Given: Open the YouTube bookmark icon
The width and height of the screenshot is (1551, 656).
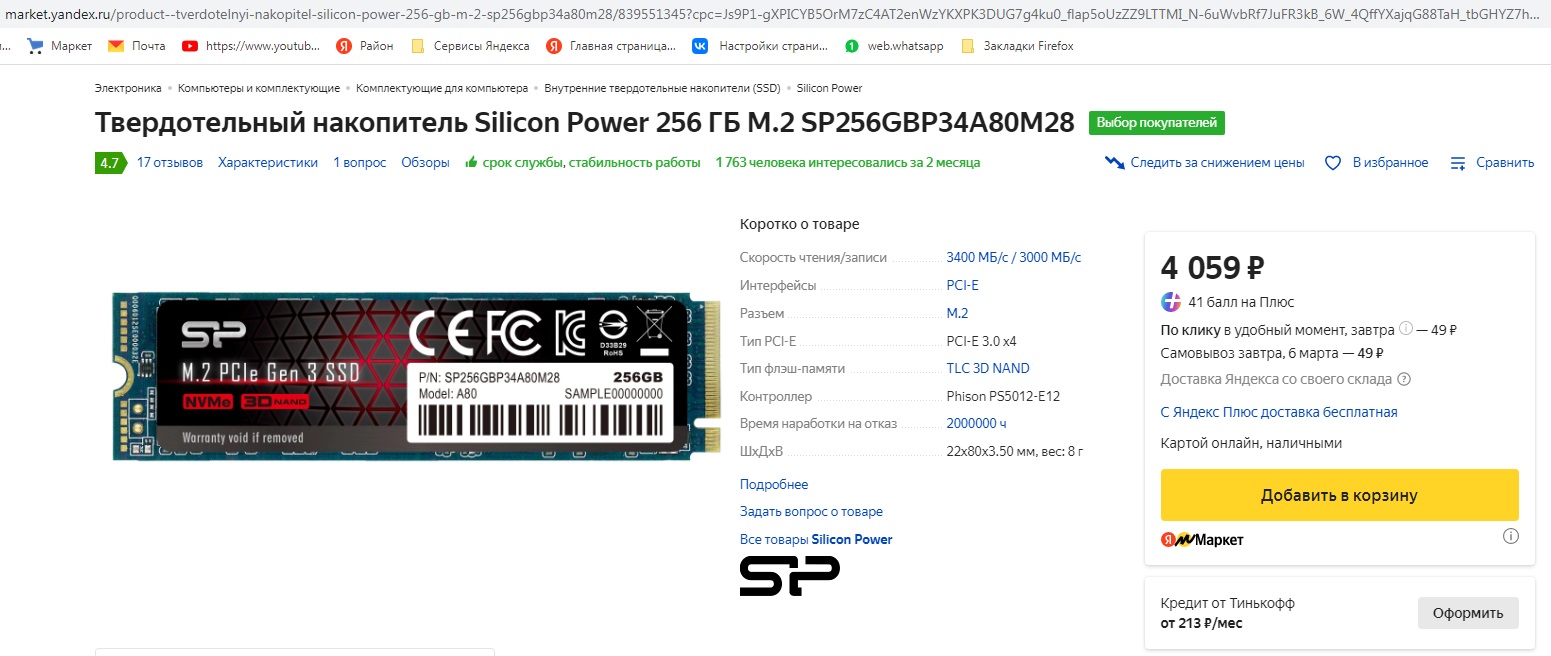Looking at the screenshot, I should tap(190, 46).
